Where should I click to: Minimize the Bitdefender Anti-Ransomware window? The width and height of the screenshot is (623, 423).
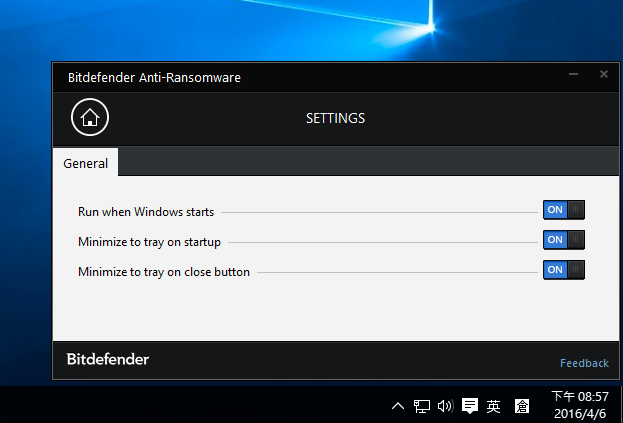(573, 74)
